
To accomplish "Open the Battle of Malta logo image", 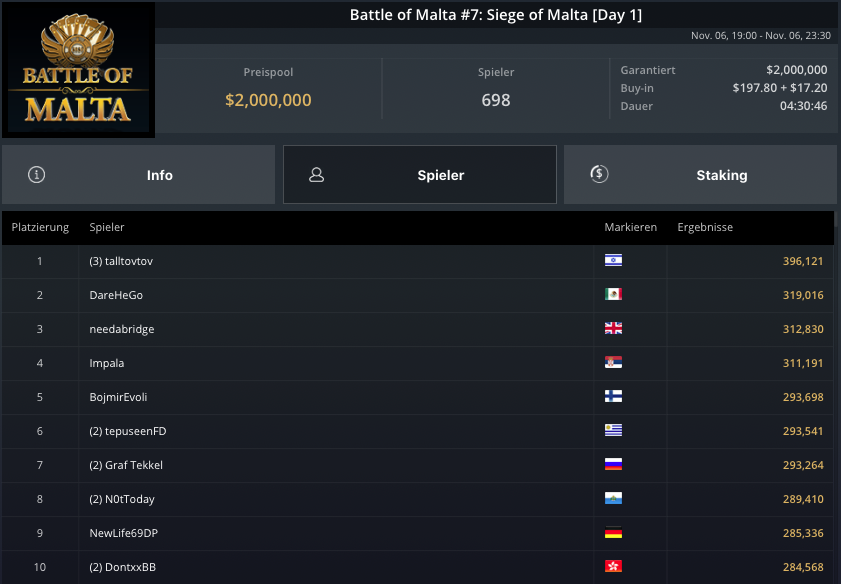I will pyautogui.click(x=78, y=69).
